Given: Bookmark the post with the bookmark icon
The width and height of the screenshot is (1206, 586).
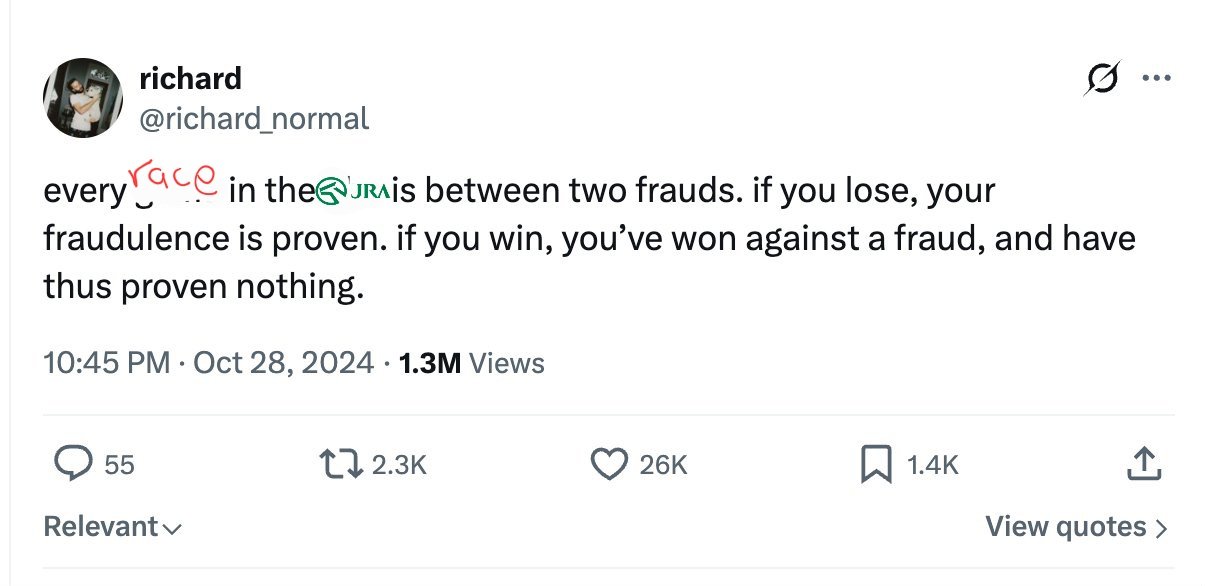Looking at the screenshot, I should (876, 464).
